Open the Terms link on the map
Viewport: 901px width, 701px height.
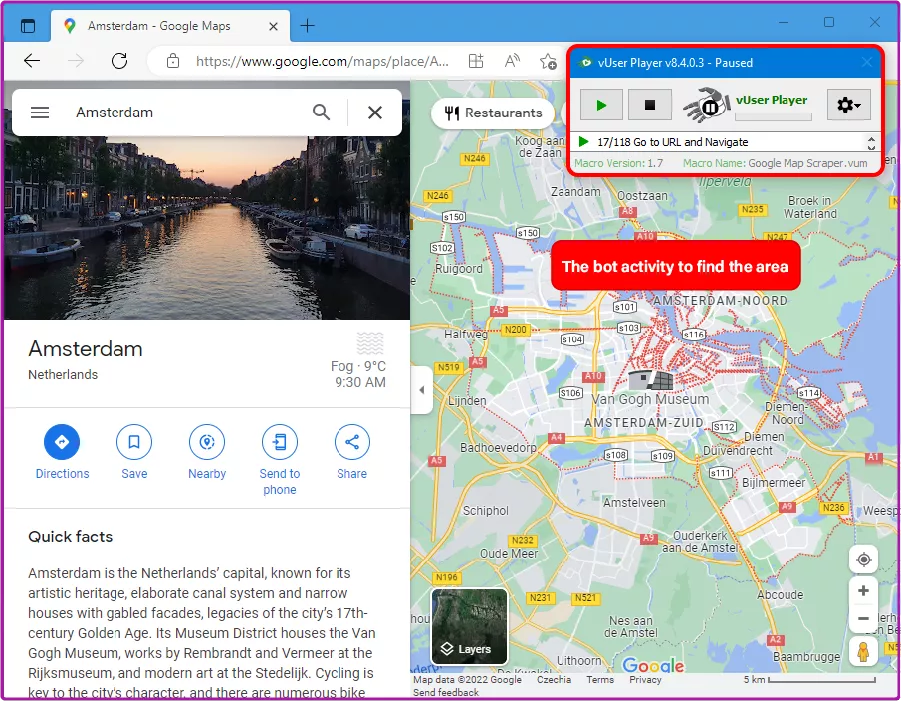click(x=600, y=680)
